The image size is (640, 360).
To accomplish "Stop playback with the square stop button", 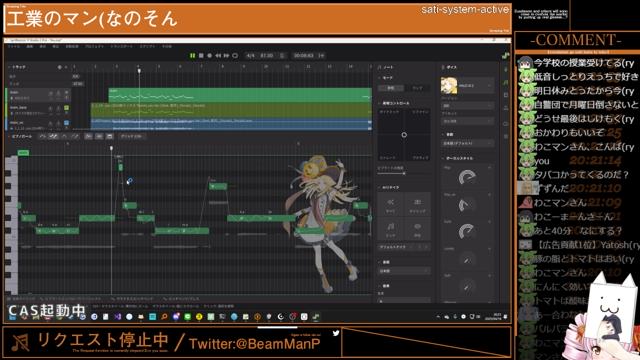I will 201,56.
